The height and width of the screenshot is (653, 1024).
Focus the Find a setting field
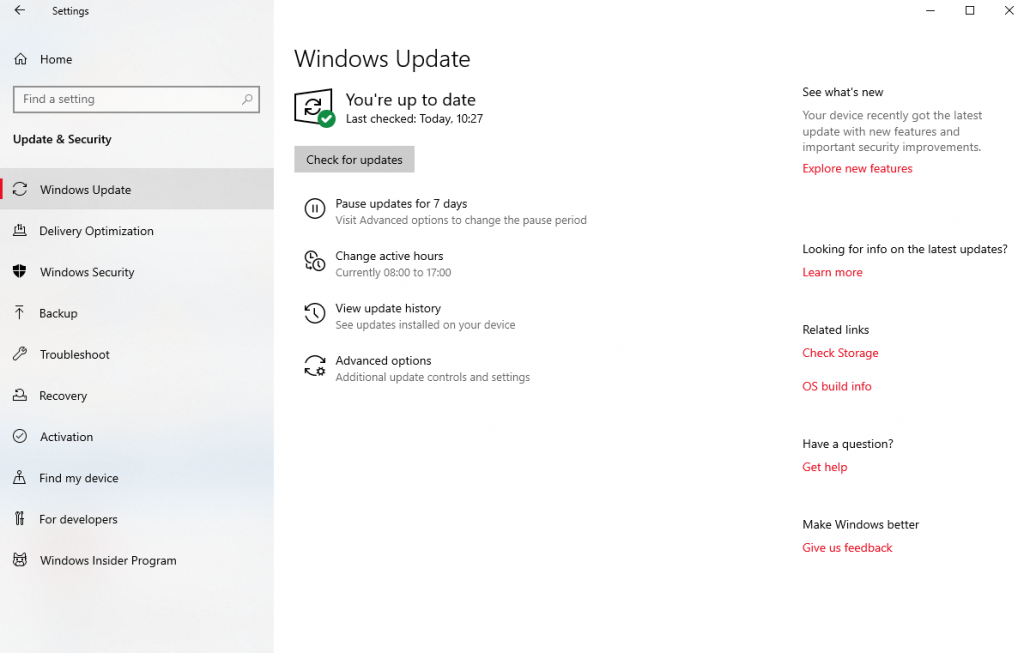tap(136, 99)
